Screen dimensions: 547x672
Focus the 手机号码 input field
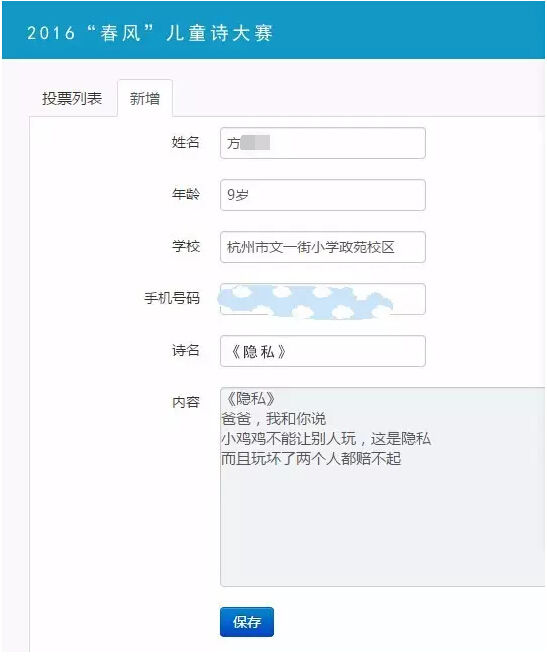(x=323, y=299)
